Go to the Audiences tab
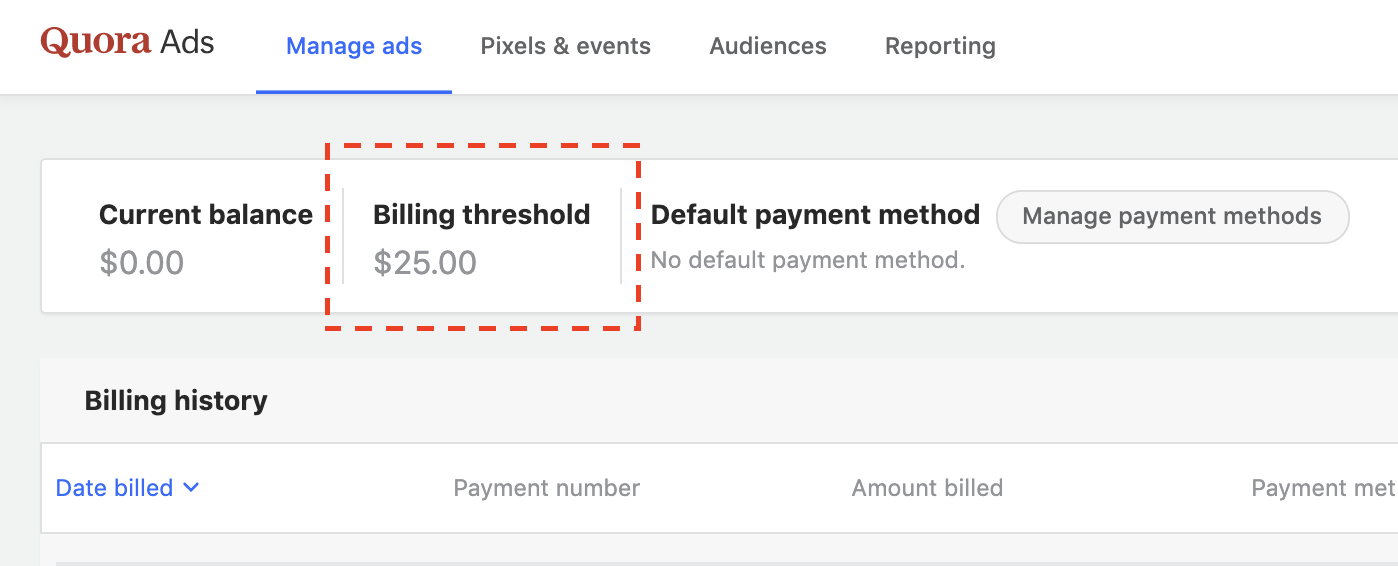The height and width of the screenshot is (566, 1398). [x=767, y=46]
